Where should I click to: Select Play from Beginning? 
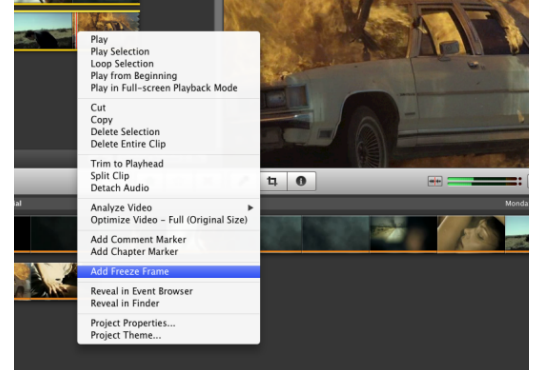(168, 76)
